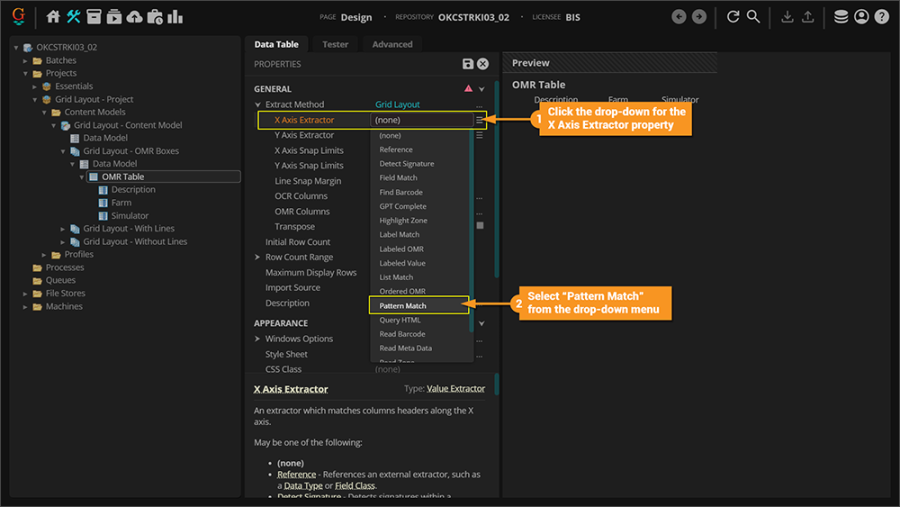Click the dropdown list scrollbar
Screen dimensions: 900x507
coord(471,230)
